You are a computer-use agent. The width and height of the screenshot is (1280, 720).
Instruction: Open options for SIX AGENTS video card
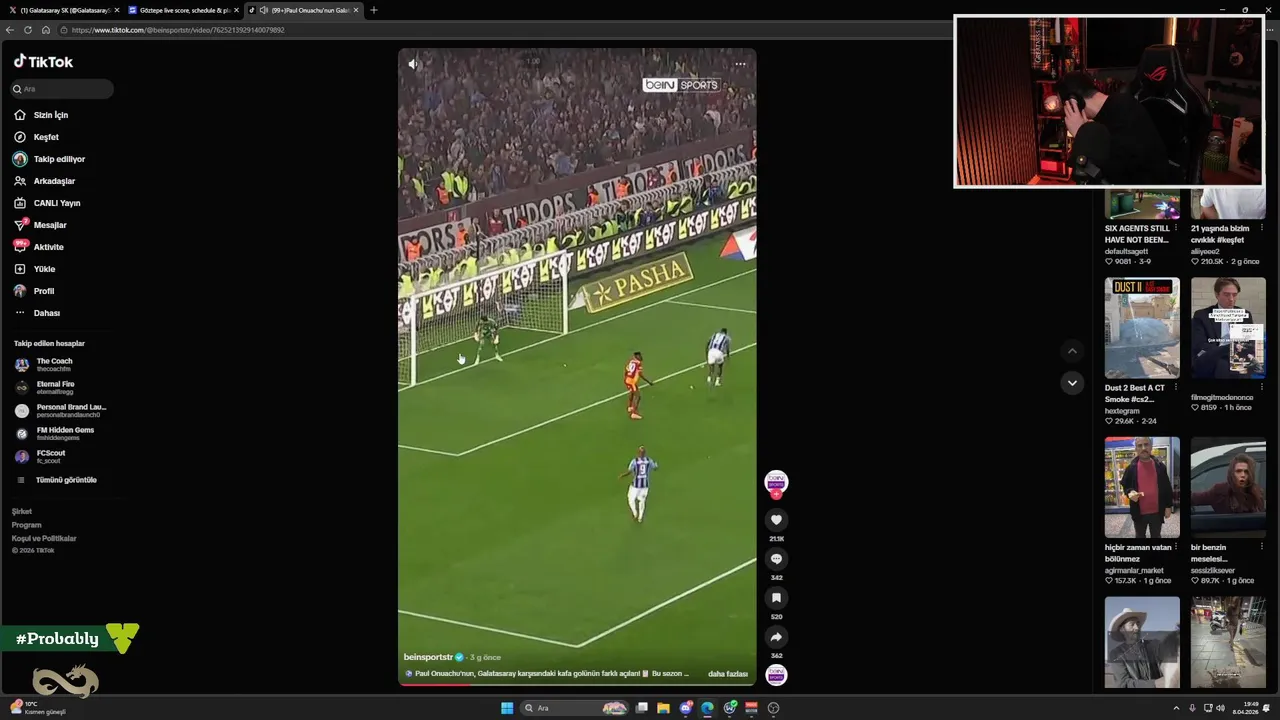pos(1175,229)
